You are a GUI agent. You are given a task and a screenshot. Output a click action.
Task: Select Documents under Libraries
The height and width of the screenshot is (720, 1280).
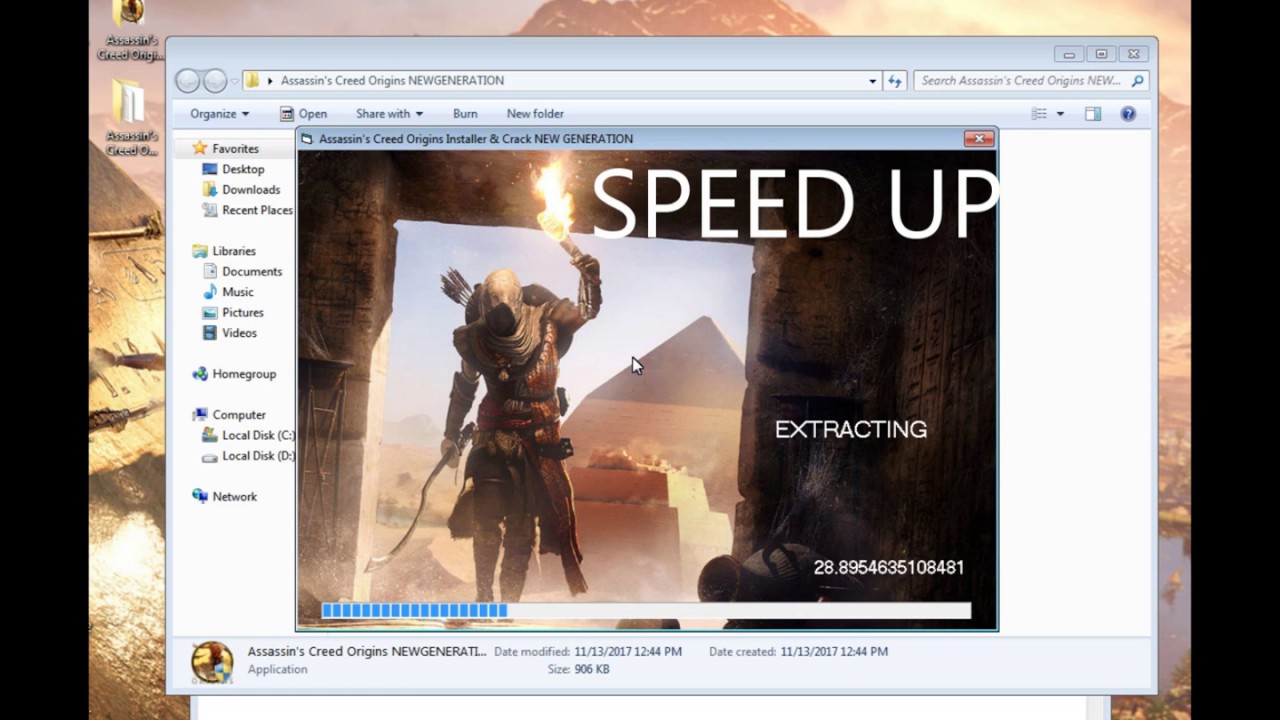pyautogui.click(x=252, y=272)
